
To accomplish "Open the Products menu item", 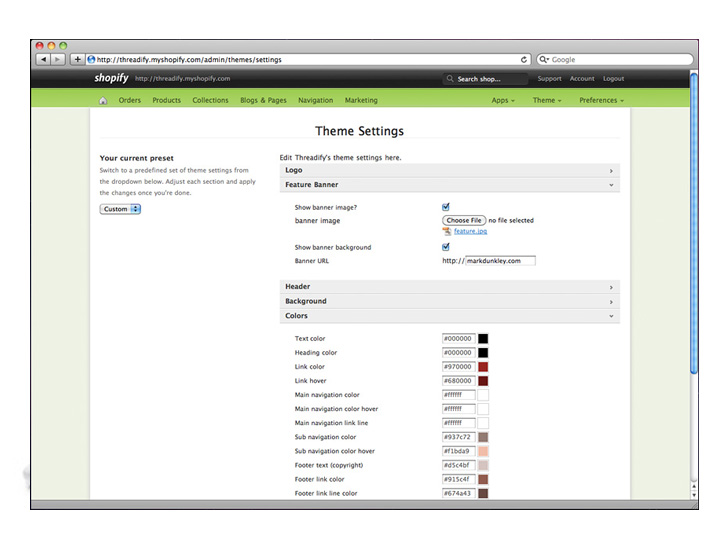I will pyautogui.click(x=166, y=100).
